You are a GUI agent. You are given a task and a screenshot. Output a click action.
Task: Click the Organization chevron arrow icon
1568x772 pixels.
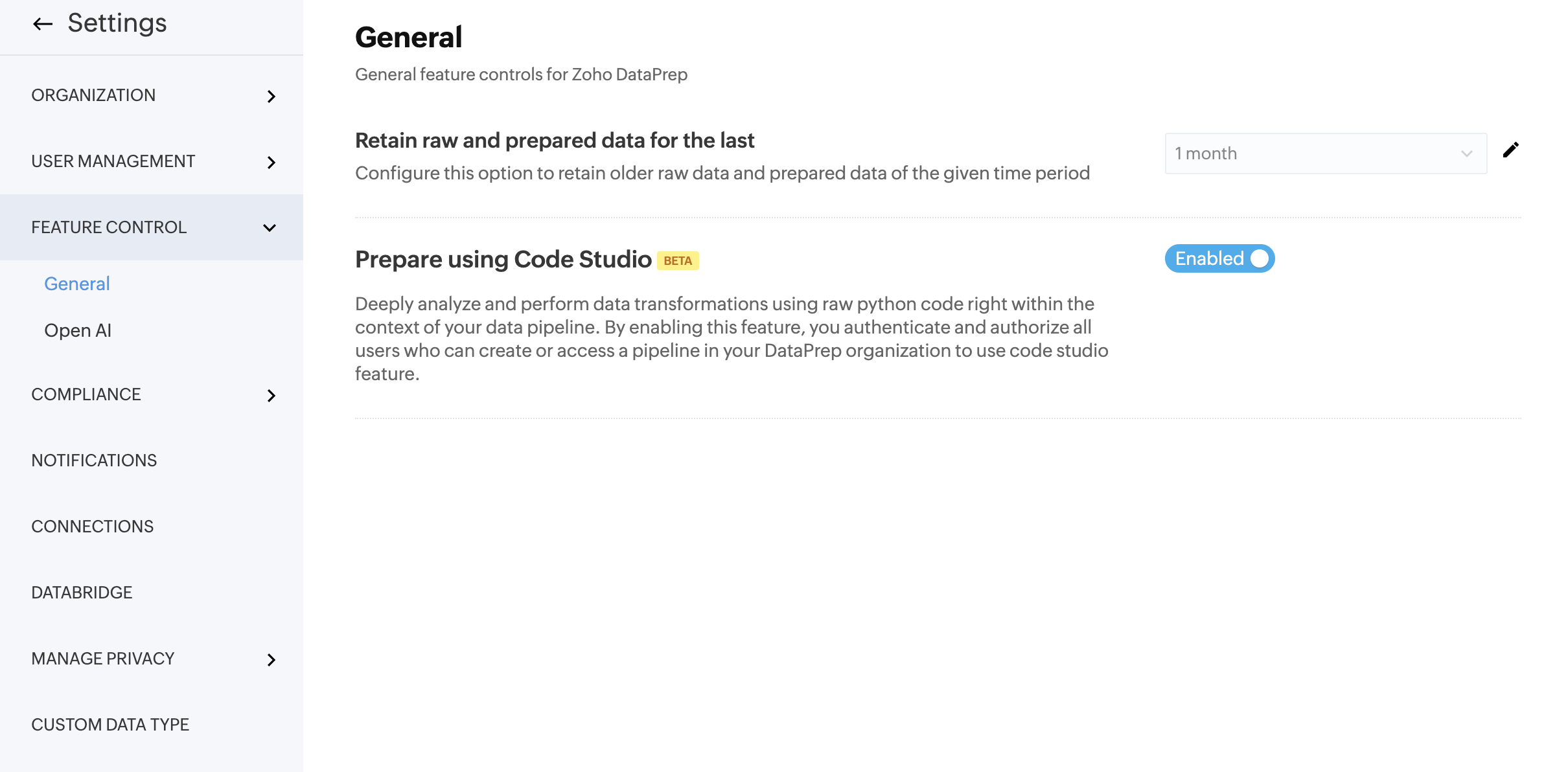[x=271, y=96]
